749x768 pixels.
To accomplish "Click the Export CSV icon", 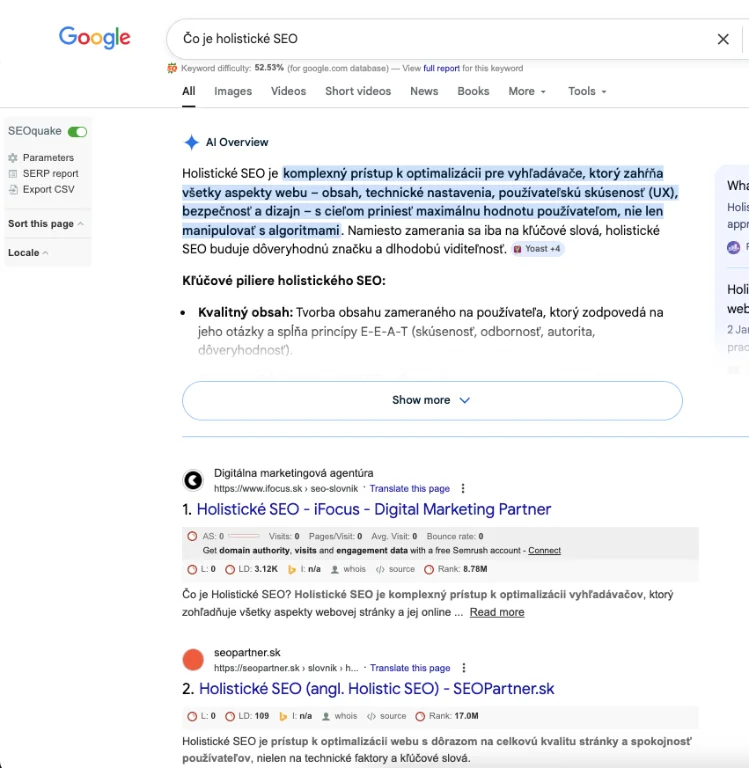I will [x=13, y=189].
